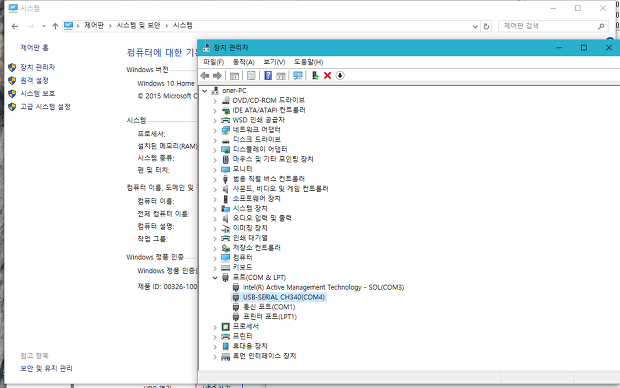
Task: Click the 마우스 및 기타 포인팅 장치 mouse icon
Action: tap(225, 159)
